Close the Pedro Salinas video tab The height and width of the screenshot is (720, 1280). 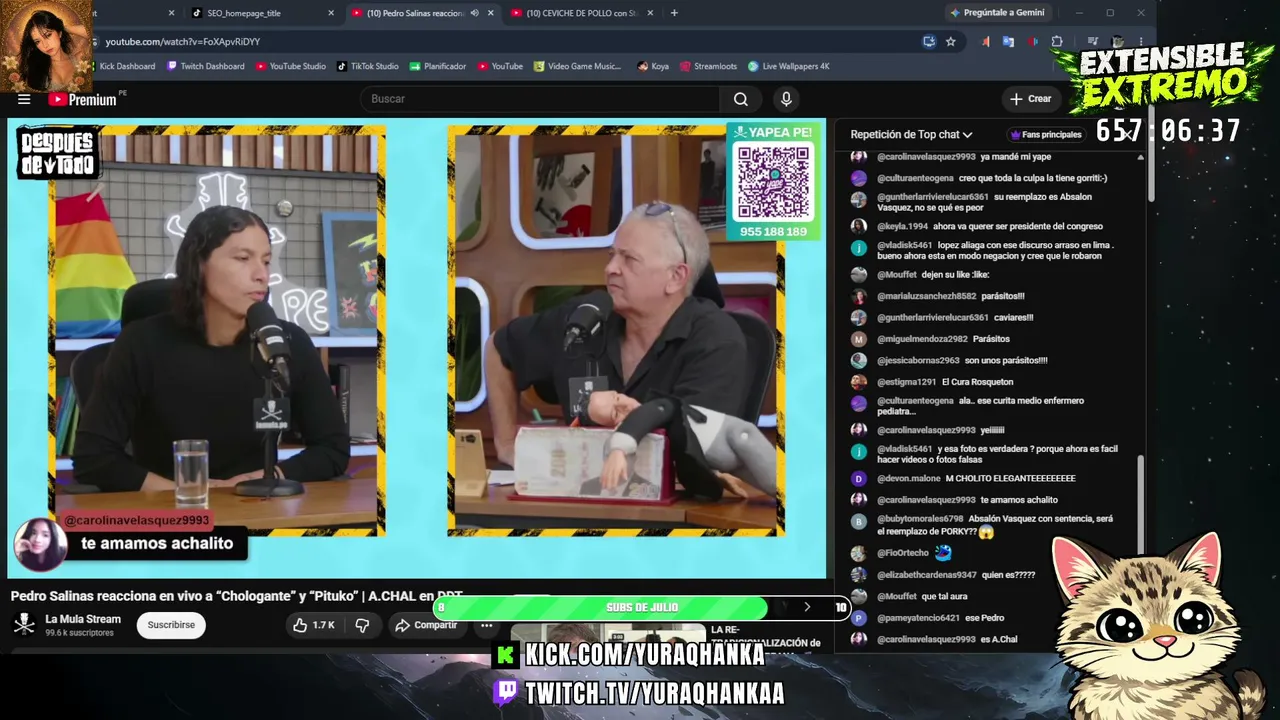coord(490,13)
